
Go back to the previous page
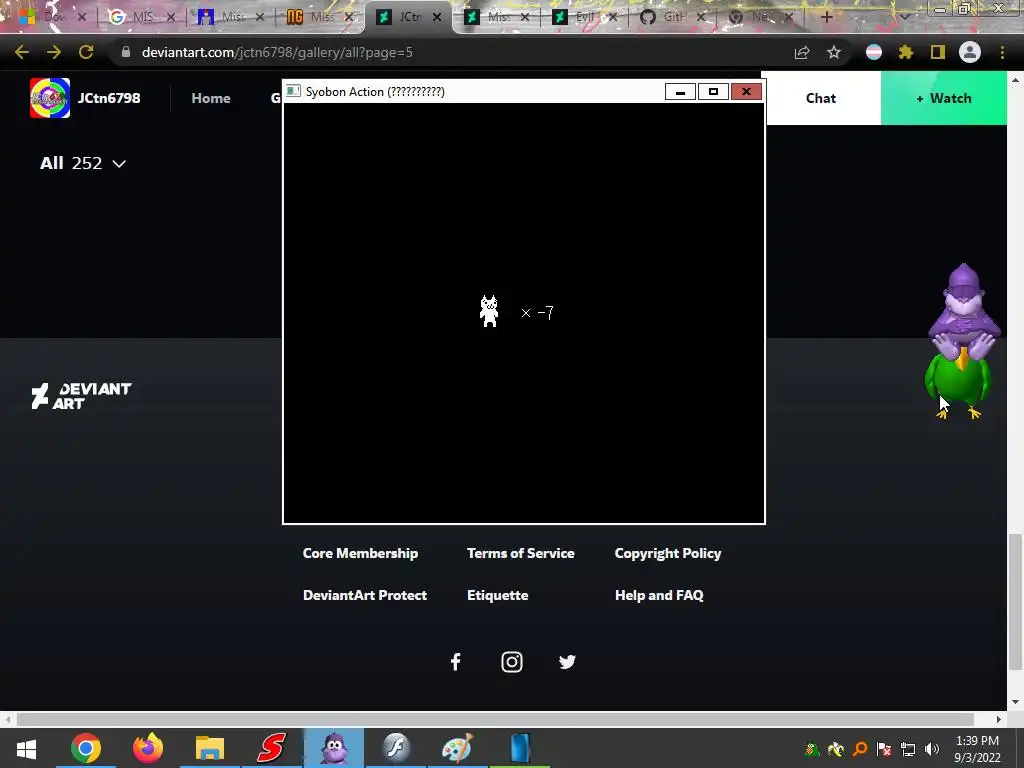[x=22, y=52]
